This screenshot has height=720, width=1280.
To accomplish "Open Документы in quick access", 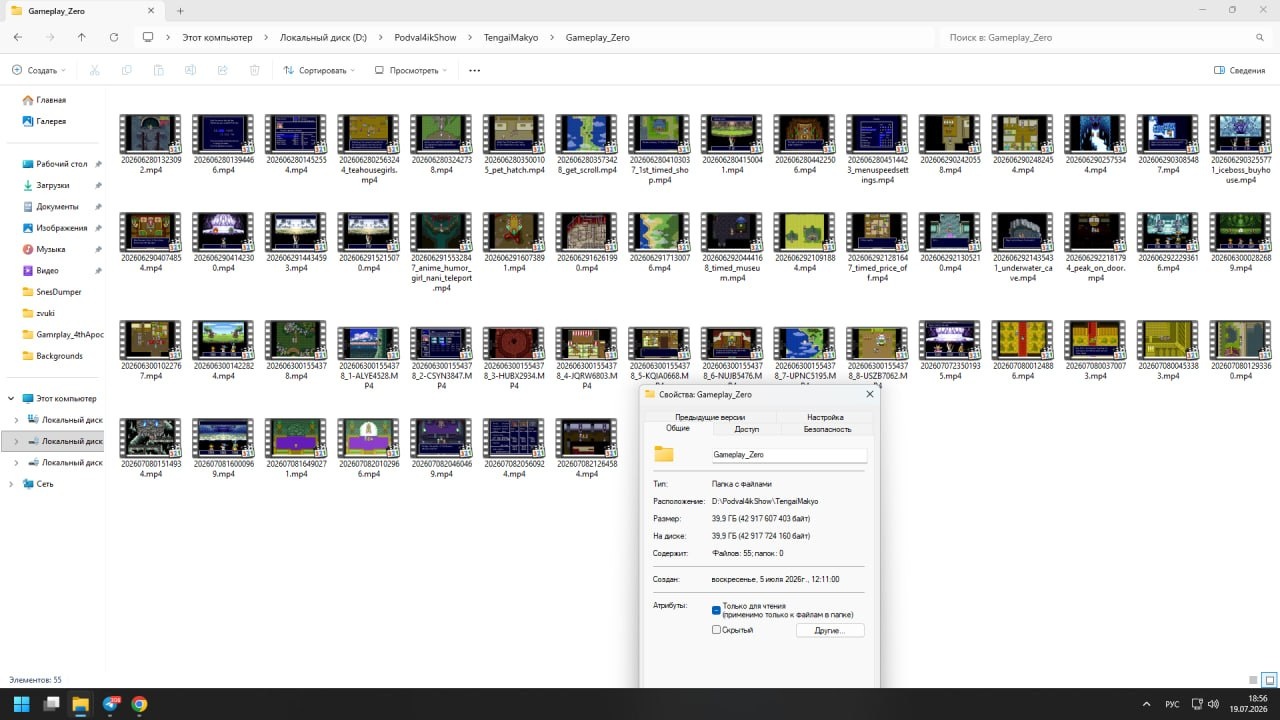I will tap(57, 207).
